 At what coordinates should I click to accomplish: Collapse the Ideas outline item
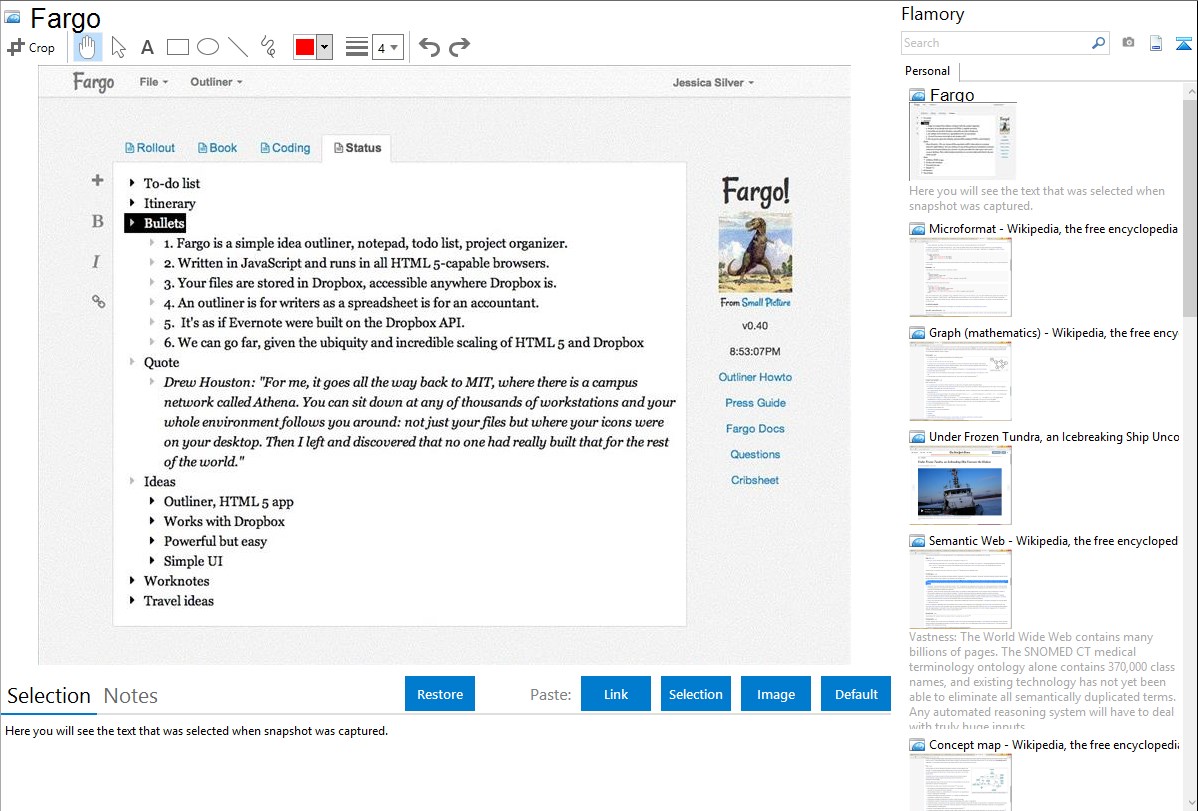click(x=132, y=481)
